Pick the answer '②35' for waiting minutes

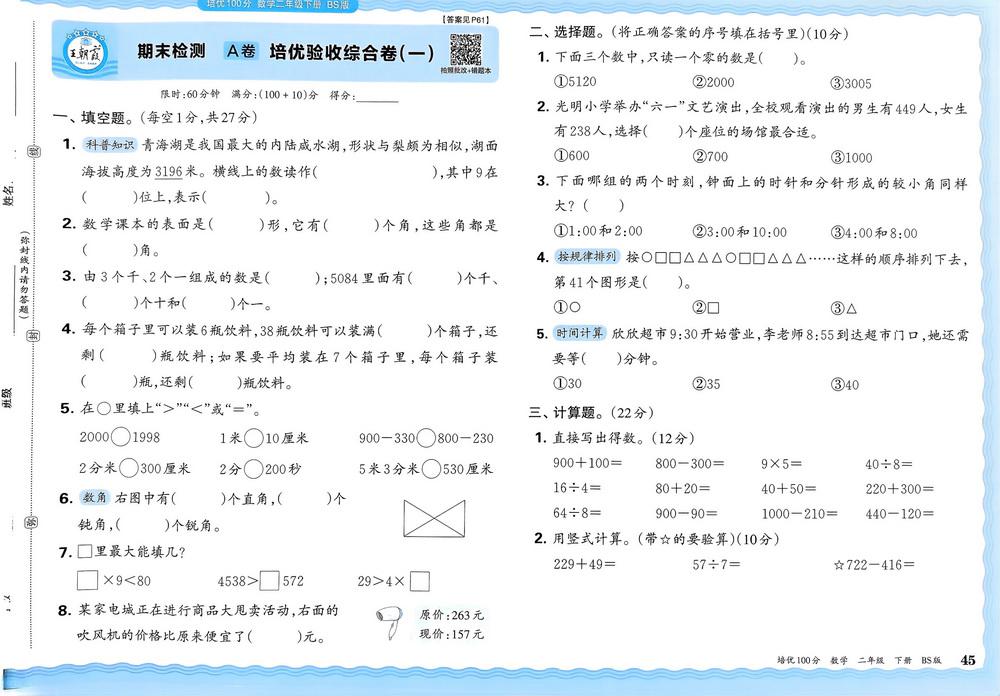(x=706, y=384)
